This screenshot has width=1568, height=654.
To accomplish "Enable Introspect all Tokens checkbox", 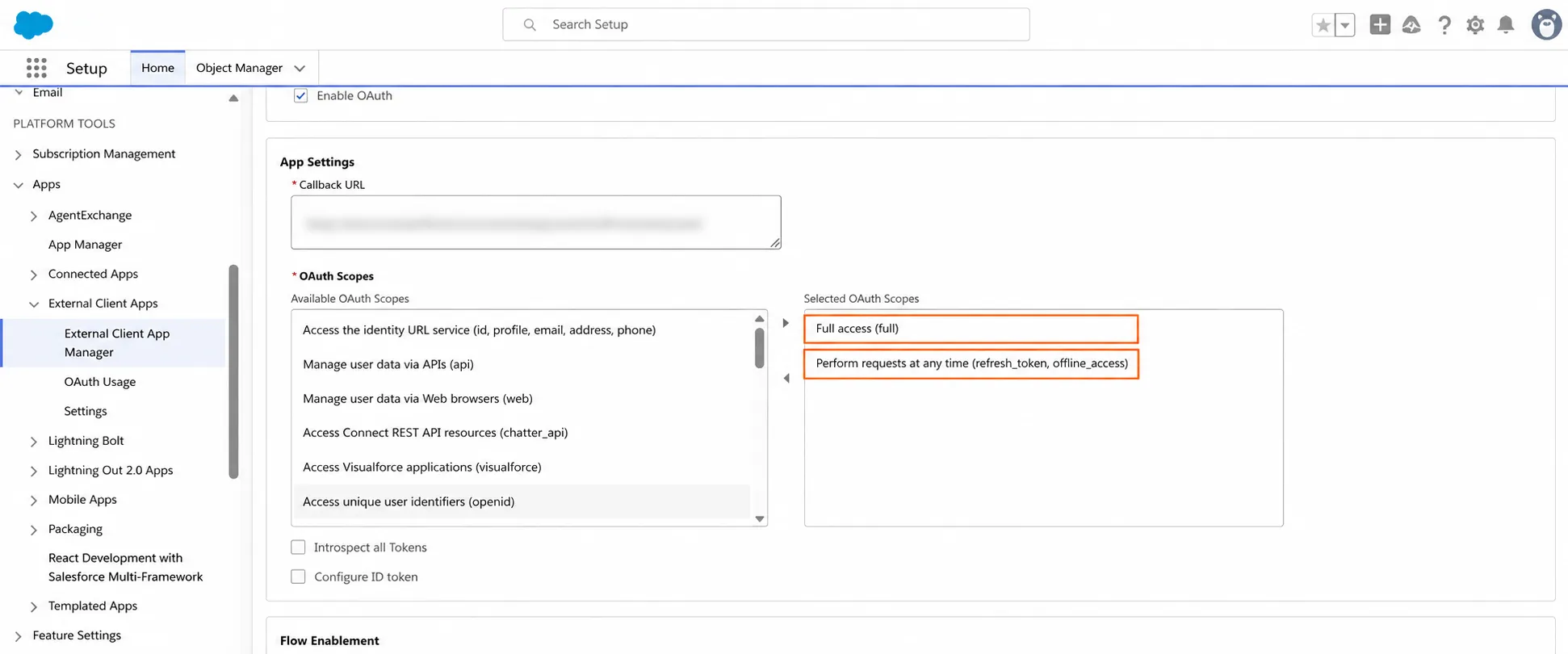I will [298, 547].
